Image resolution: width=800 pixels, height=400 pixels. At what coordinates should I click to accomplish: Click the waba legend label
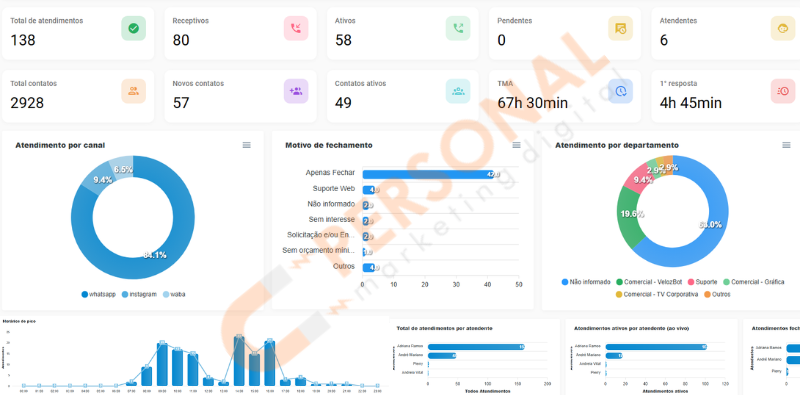coord(176,294)
